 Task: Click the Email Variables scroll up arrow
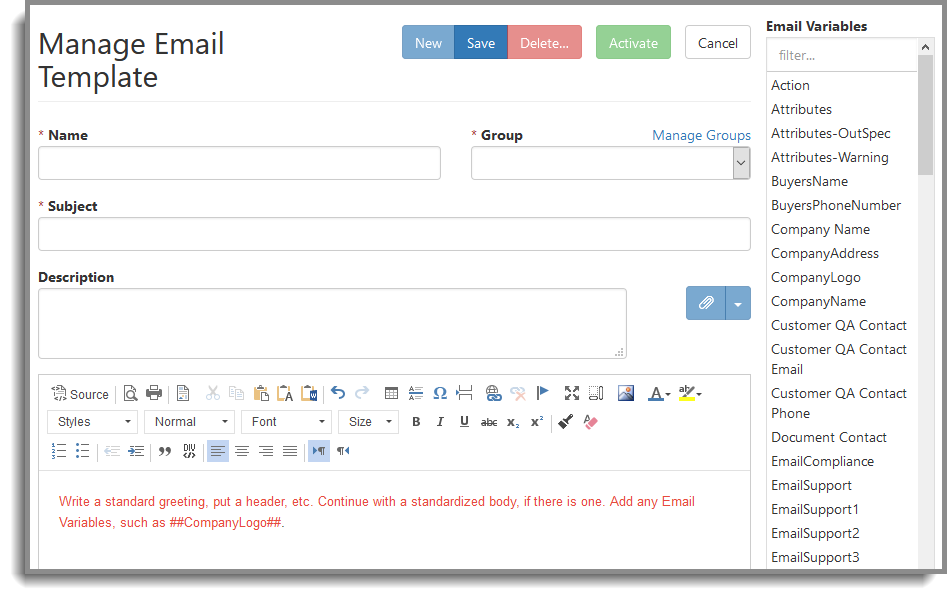pos(925,46)
